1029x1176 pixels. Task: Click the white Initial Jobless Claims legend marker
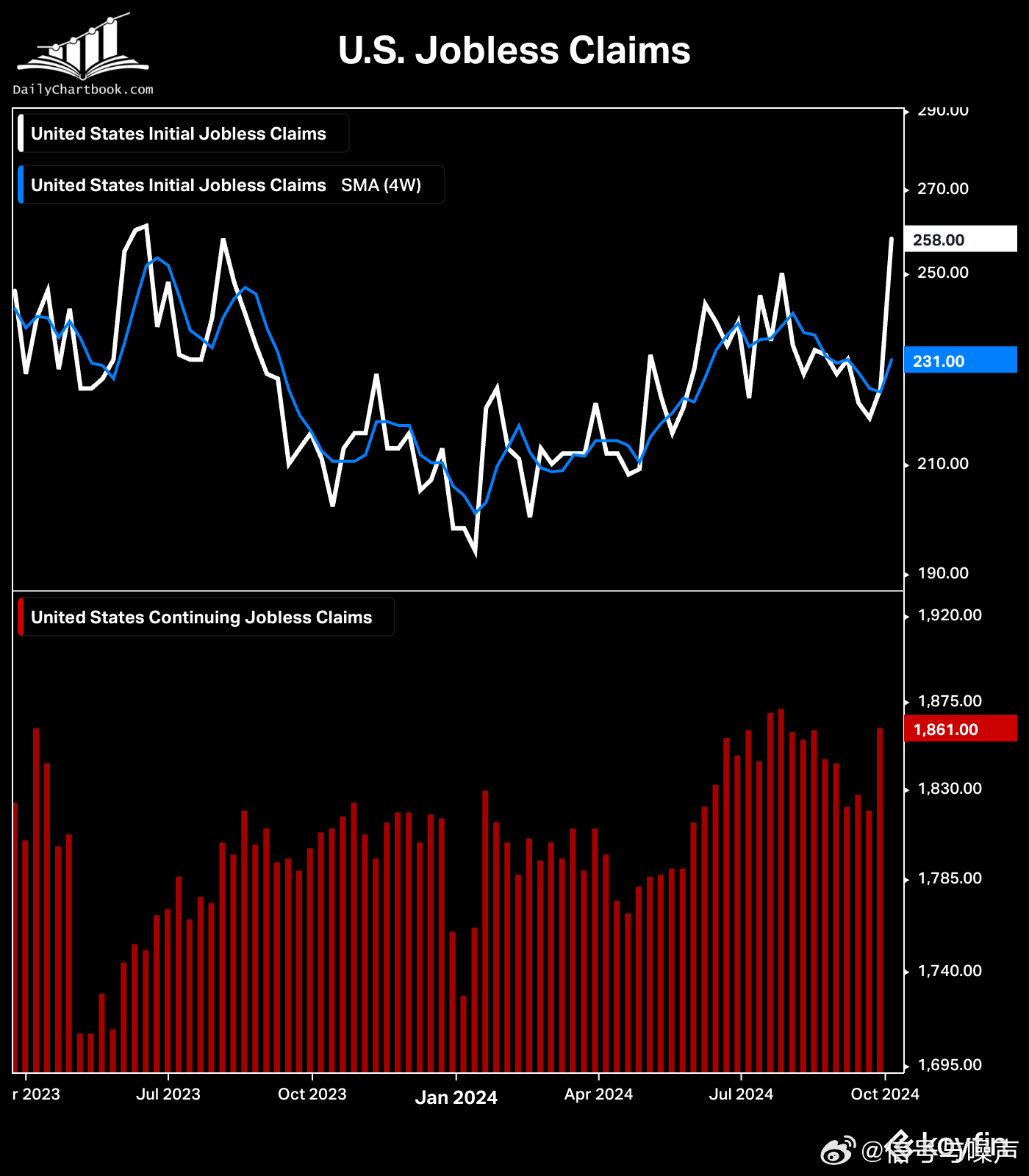[21, 133]
